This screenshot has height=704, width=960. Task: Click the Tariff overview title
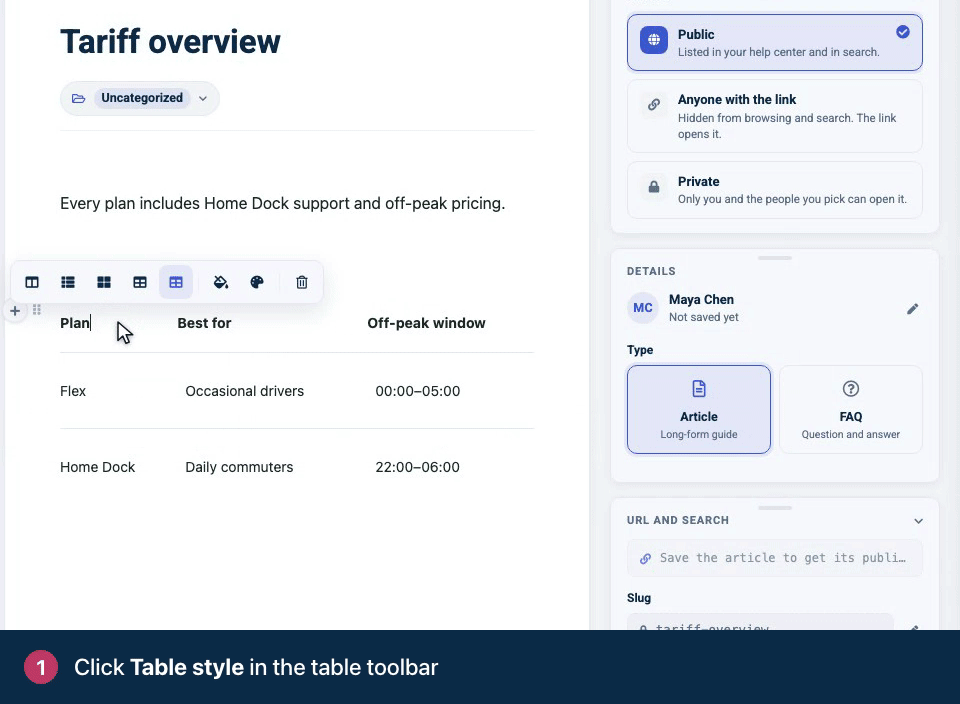coord(170,42)
